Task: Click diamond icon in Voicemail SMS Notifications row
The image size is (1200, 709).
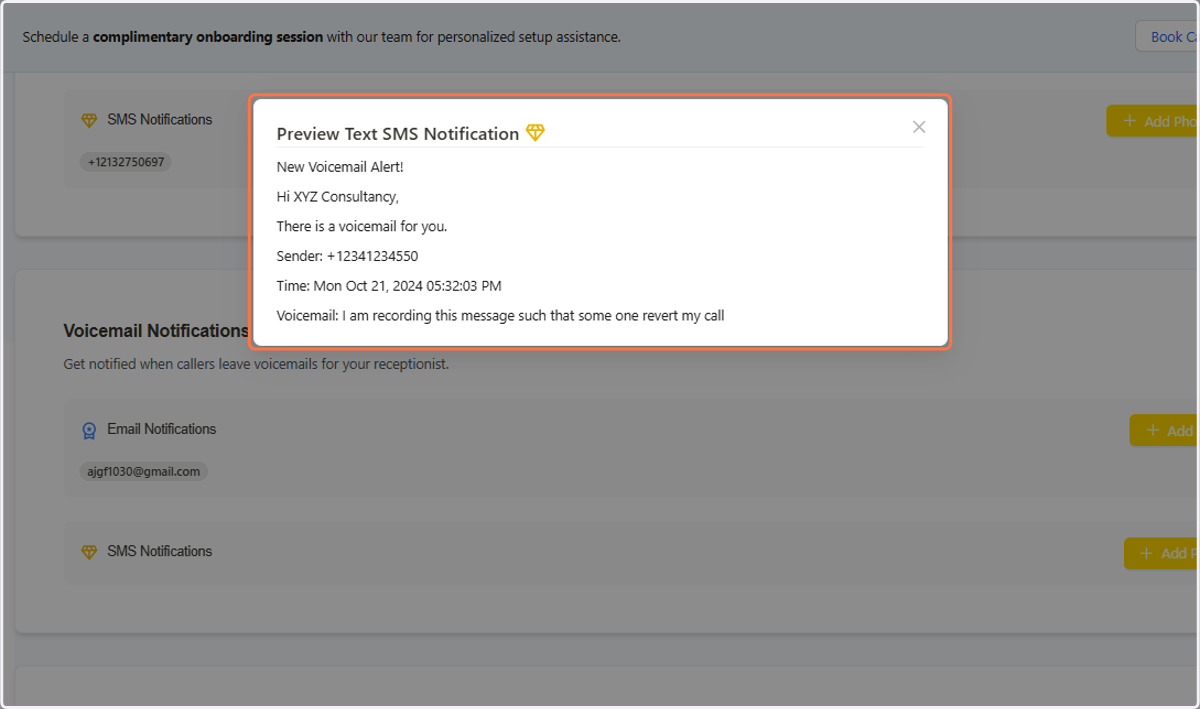Action: [x=89, y=552]
